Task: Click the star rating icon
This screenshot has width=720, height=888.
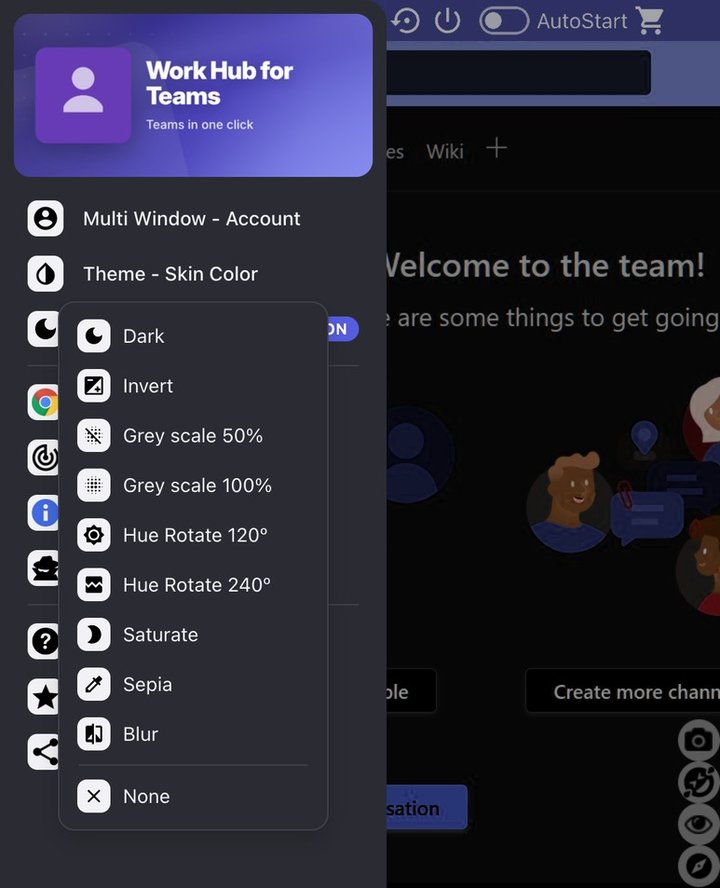Action: 43,697
